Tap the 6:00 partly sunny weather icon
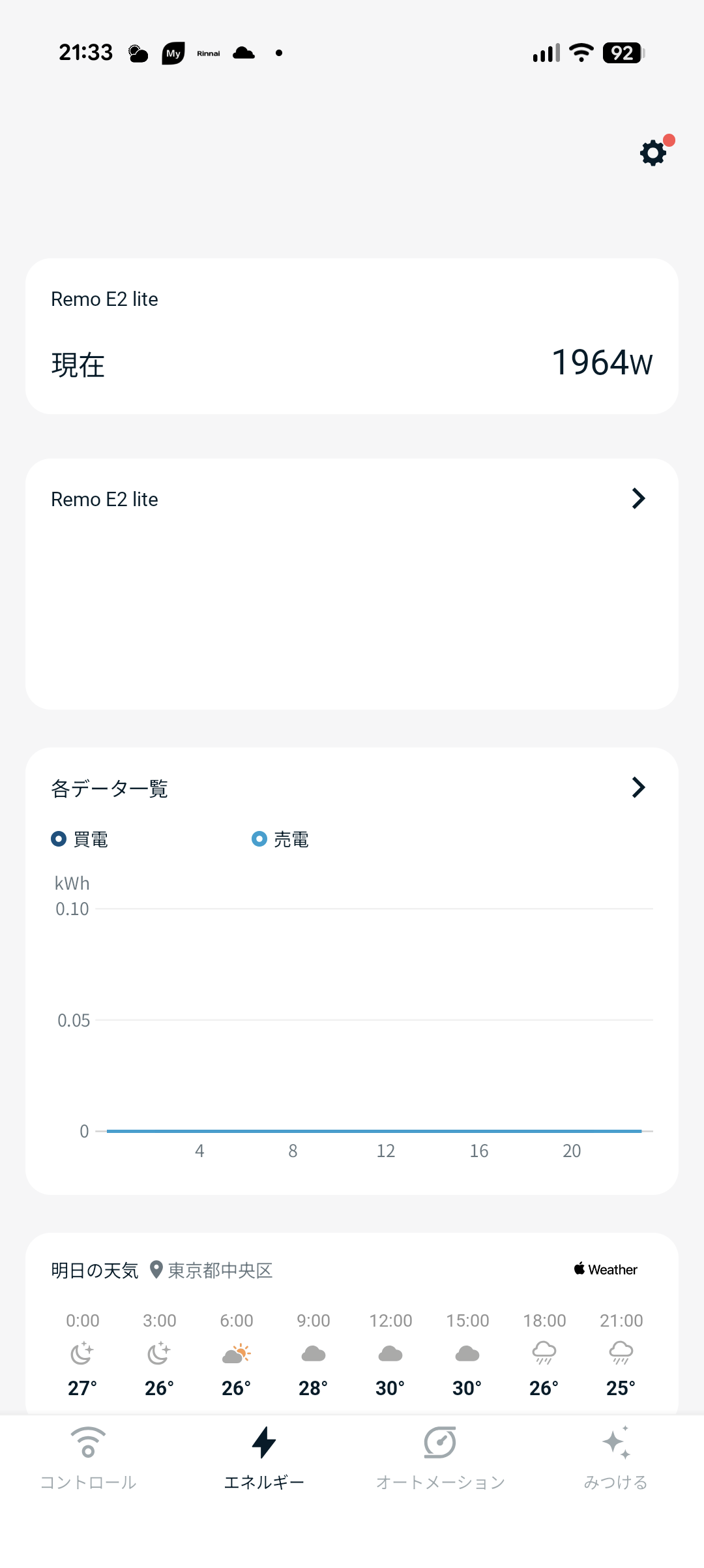The image size is (704, 1568). click(237, 1353)
